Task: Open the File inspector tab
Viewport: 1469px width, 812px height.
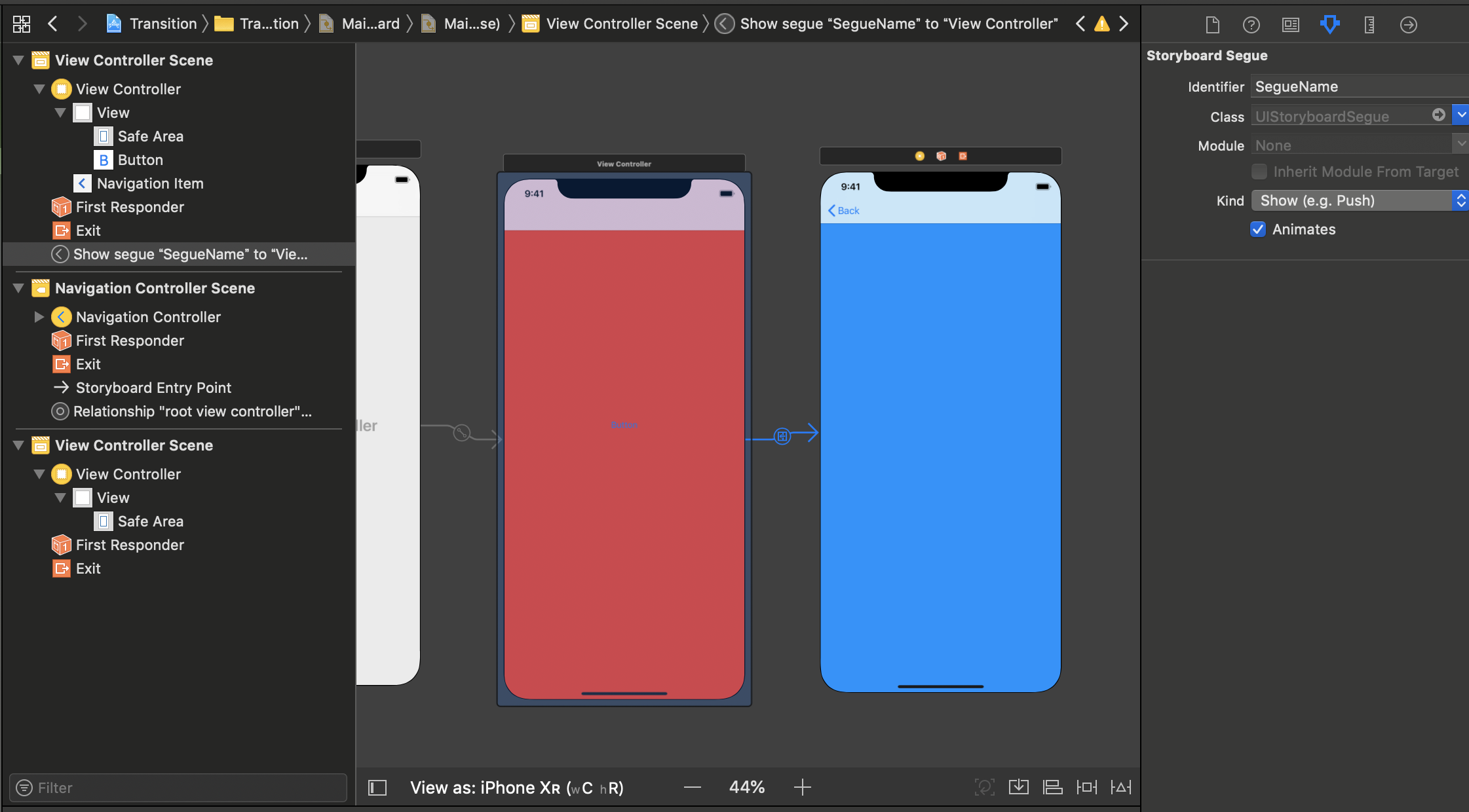Action: click(1212, 25)
